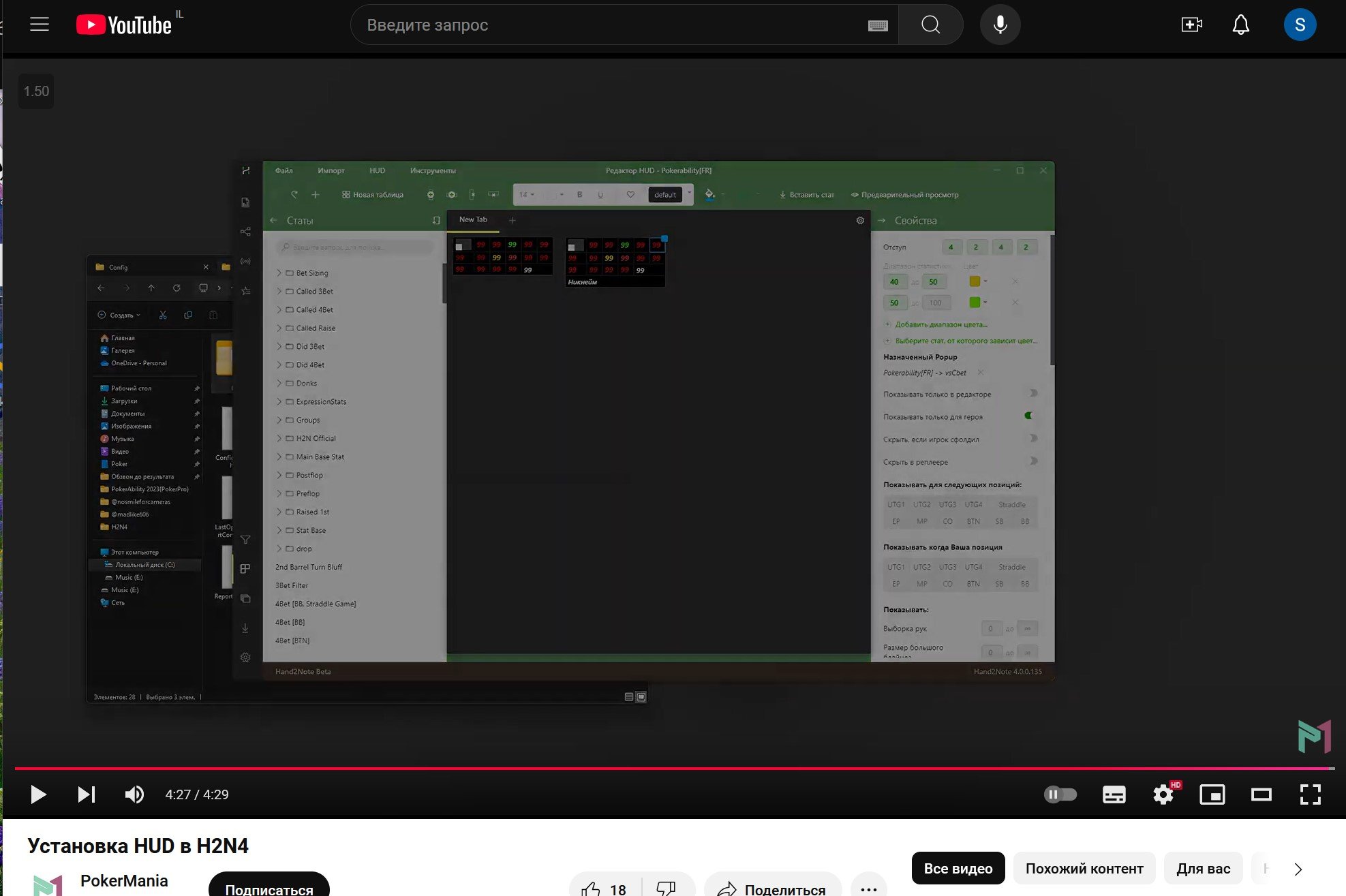Open the Импорт menu in Hand2Note

[x=331, y=170]
